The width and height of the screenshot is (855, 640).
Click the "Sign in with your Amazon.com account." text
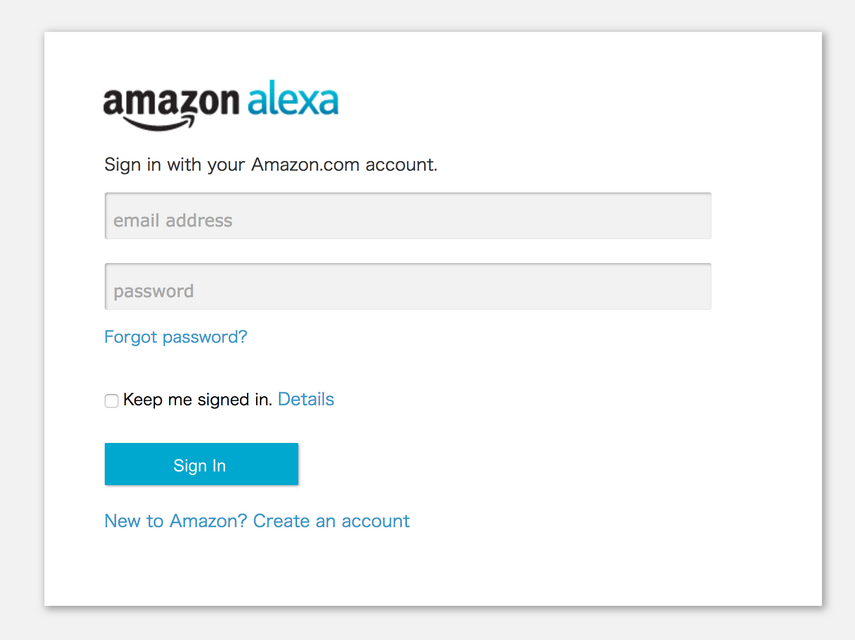coord(270,165)
